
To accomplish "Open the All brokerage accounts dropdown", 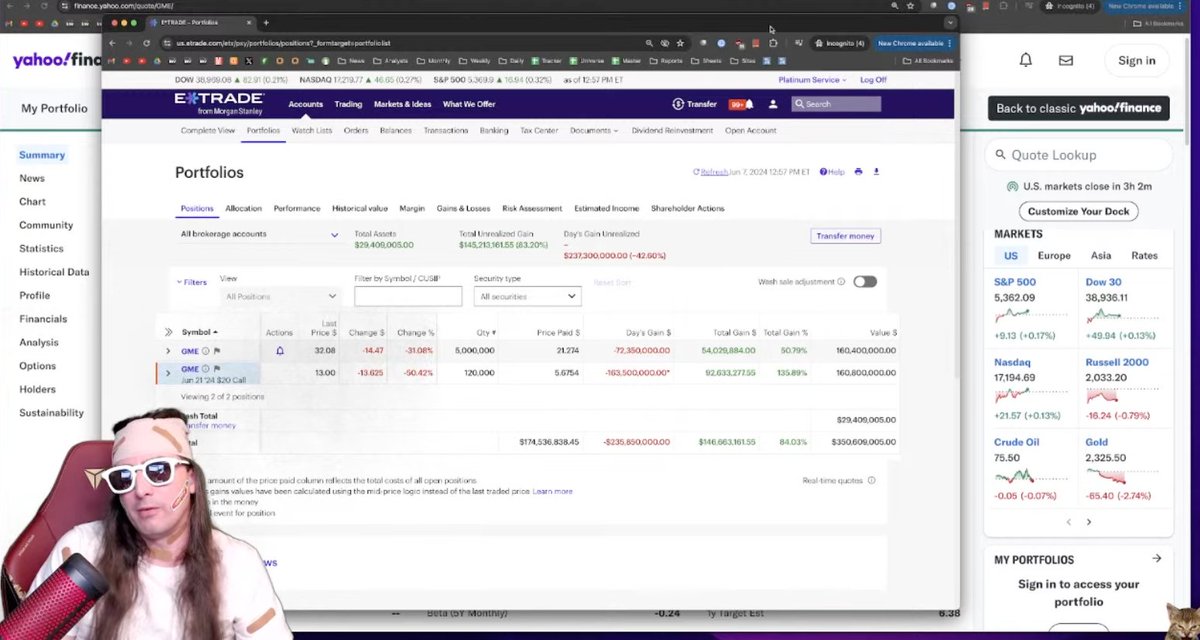I will pyautogui.click(x=259, y=235).
